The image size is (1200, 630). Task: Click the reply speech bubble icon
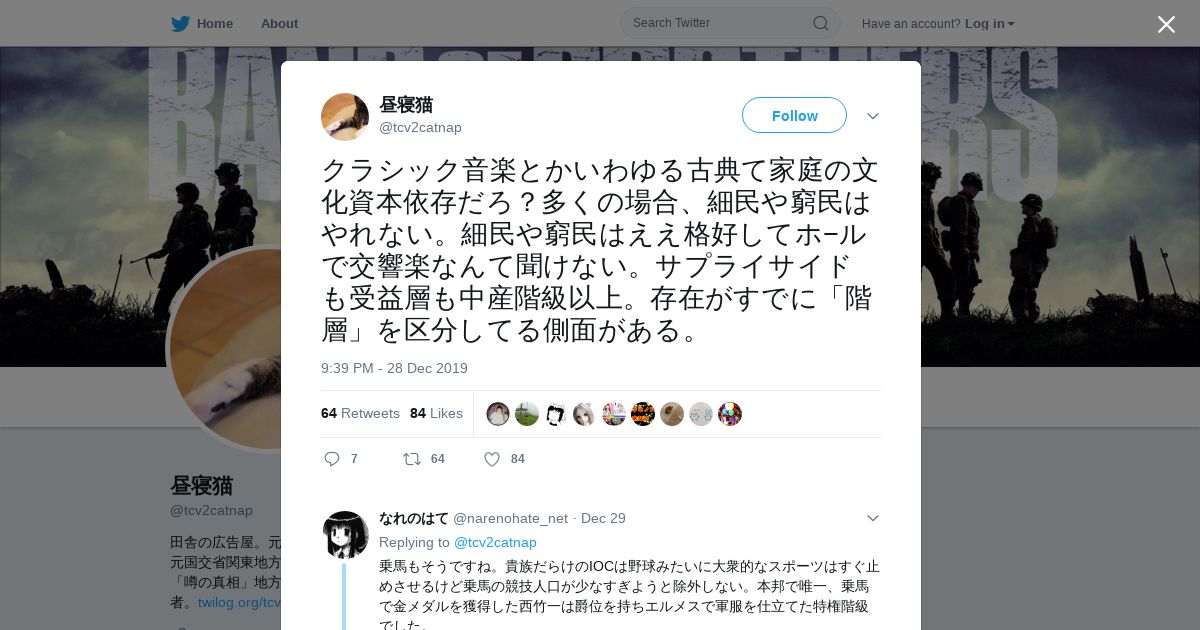[x=332, y=459]
